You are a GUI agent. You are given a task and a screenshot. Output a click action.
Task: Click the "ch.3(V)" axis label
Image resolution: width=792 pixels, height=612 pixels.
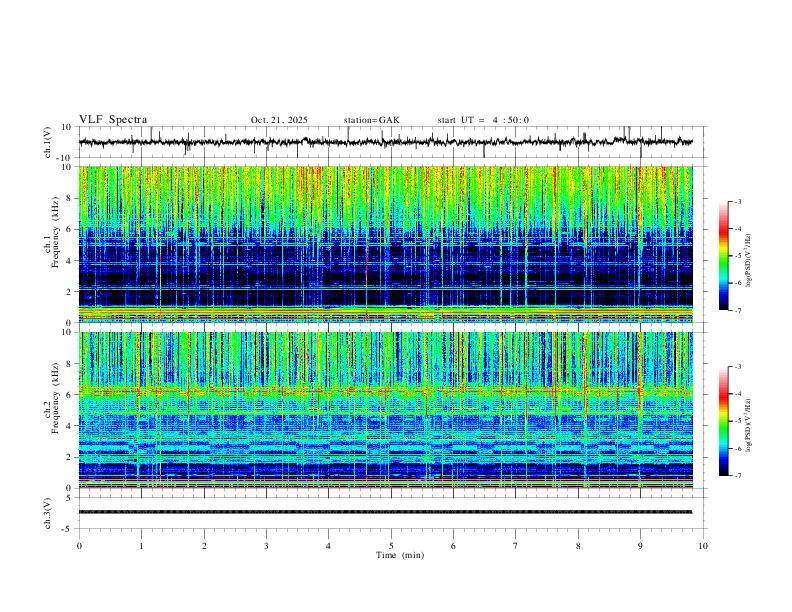pos(48,513)
